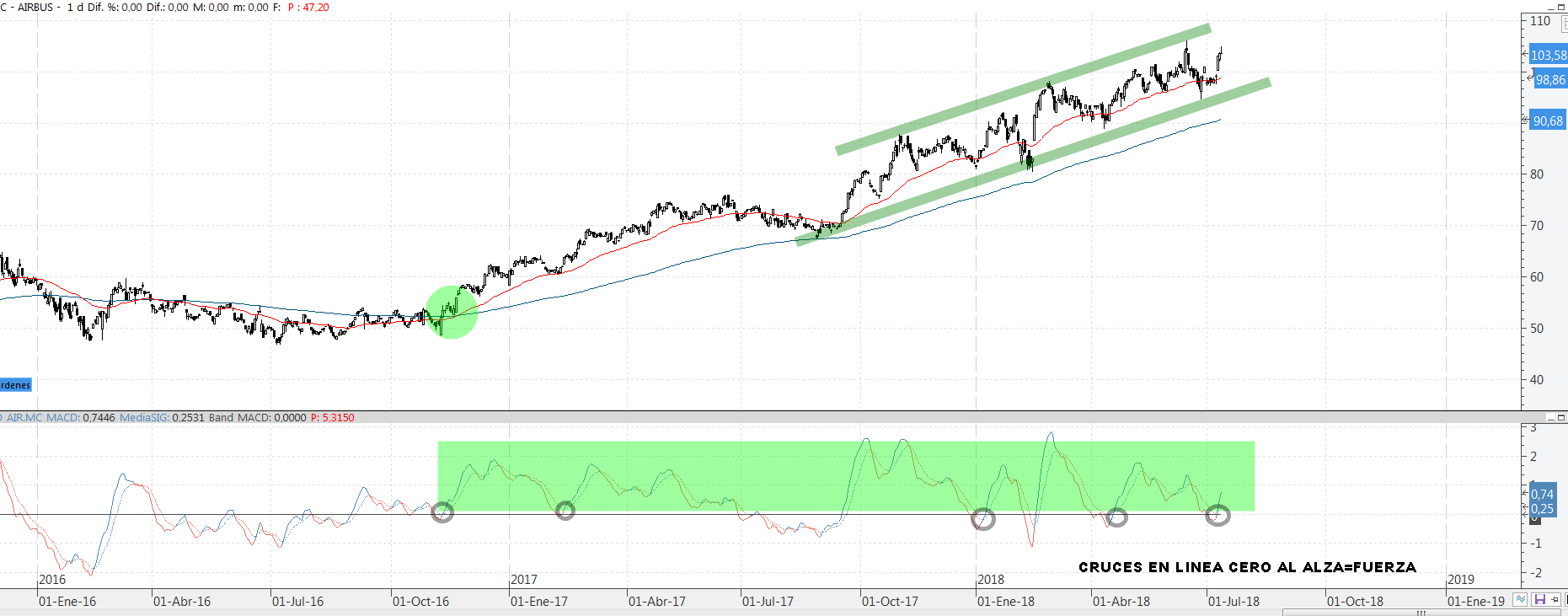Click the Ordenes tab on chart left edge
The width and height of the screenshot is (1568, 616).
coord(15,385)
